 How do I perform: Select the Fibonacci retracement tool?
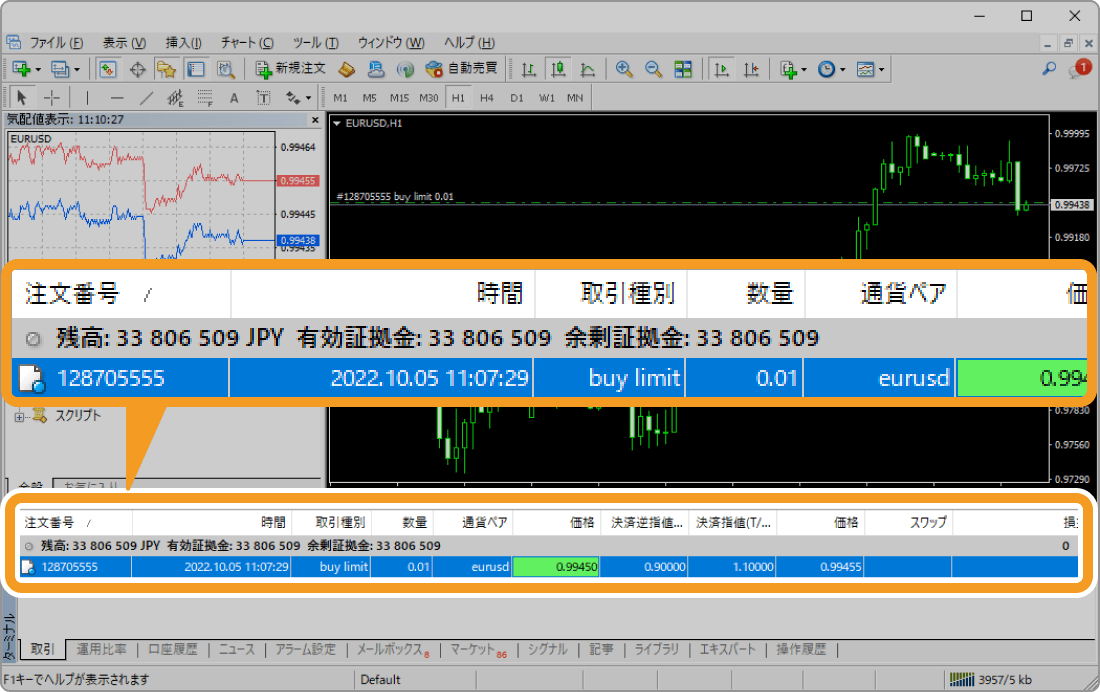[205, 98]
